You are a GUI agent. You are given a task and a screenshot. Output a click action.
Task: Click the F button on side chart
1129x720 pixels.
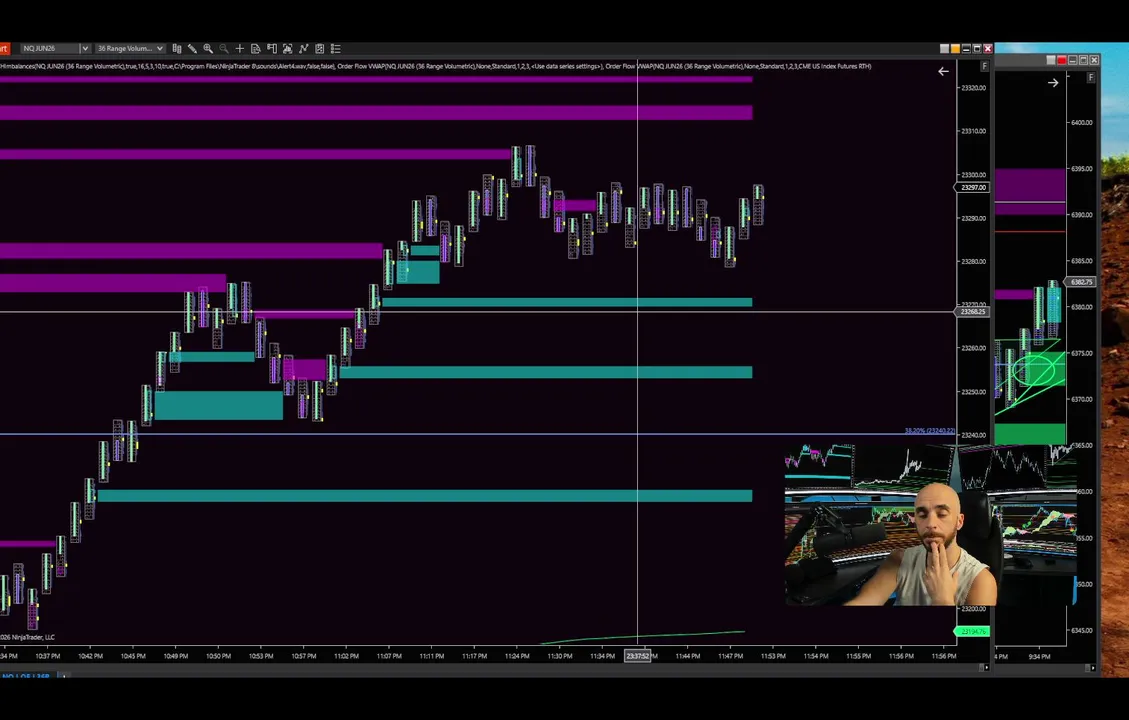1092,77
